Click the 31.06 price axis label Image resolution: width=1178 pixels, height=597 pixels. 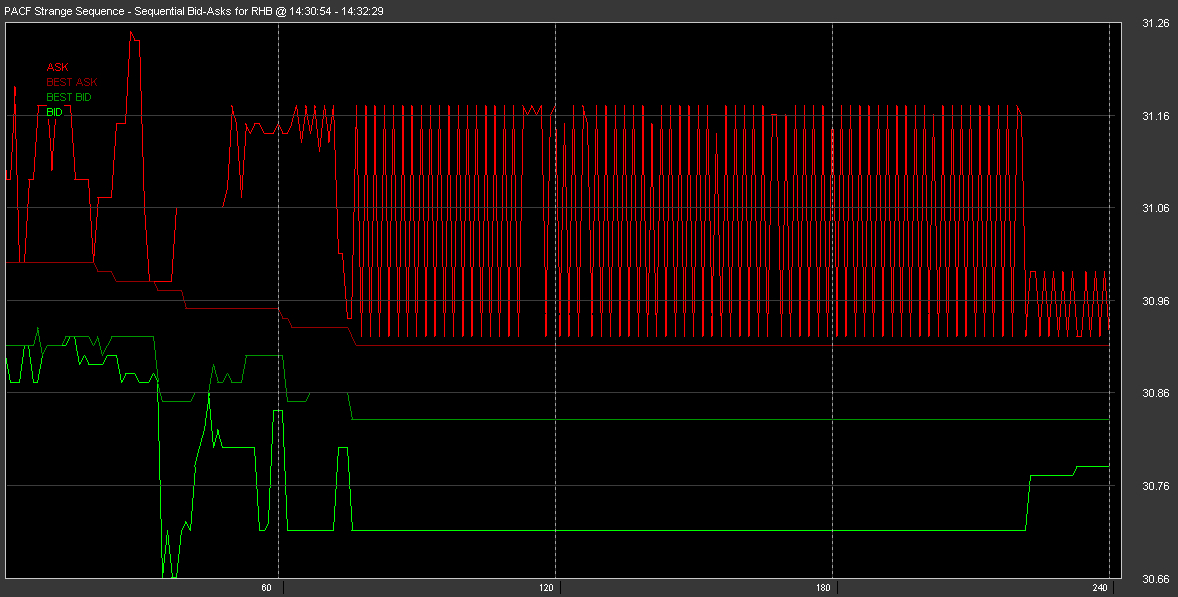pos(1155,209)
